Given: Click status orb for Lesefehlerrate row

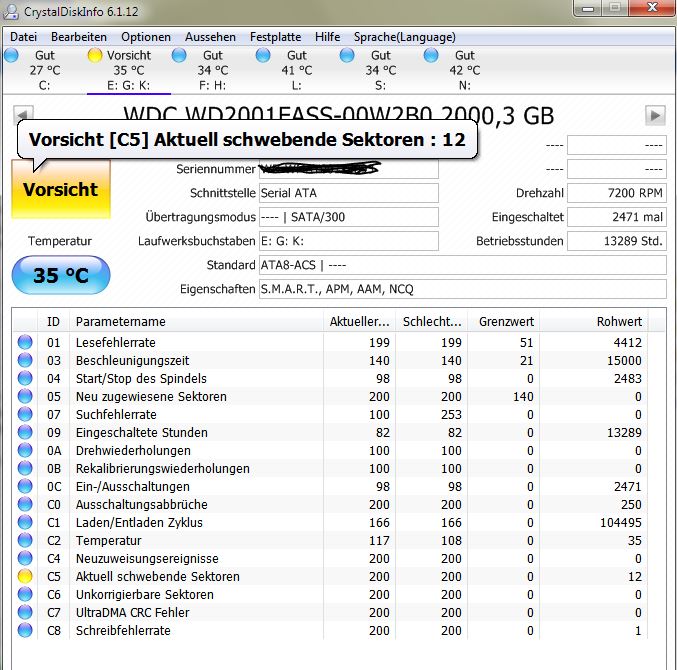Looking at the screenshot, I should coord(25,342).
